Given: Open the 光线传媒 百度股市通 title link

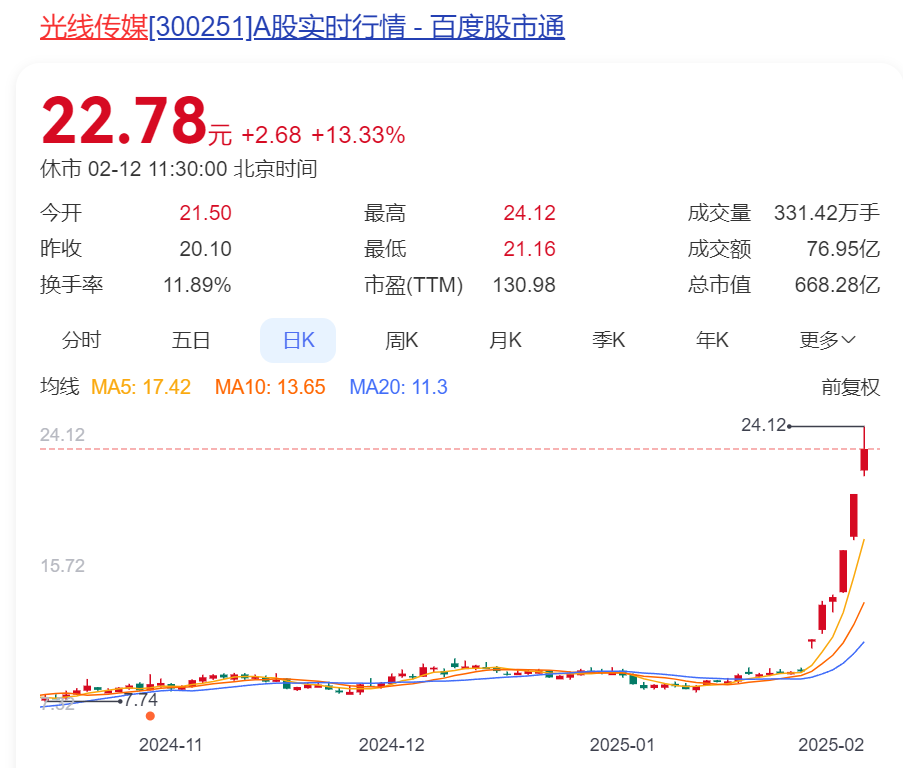Looking at the screenshot, I should [x=302, y=27].
